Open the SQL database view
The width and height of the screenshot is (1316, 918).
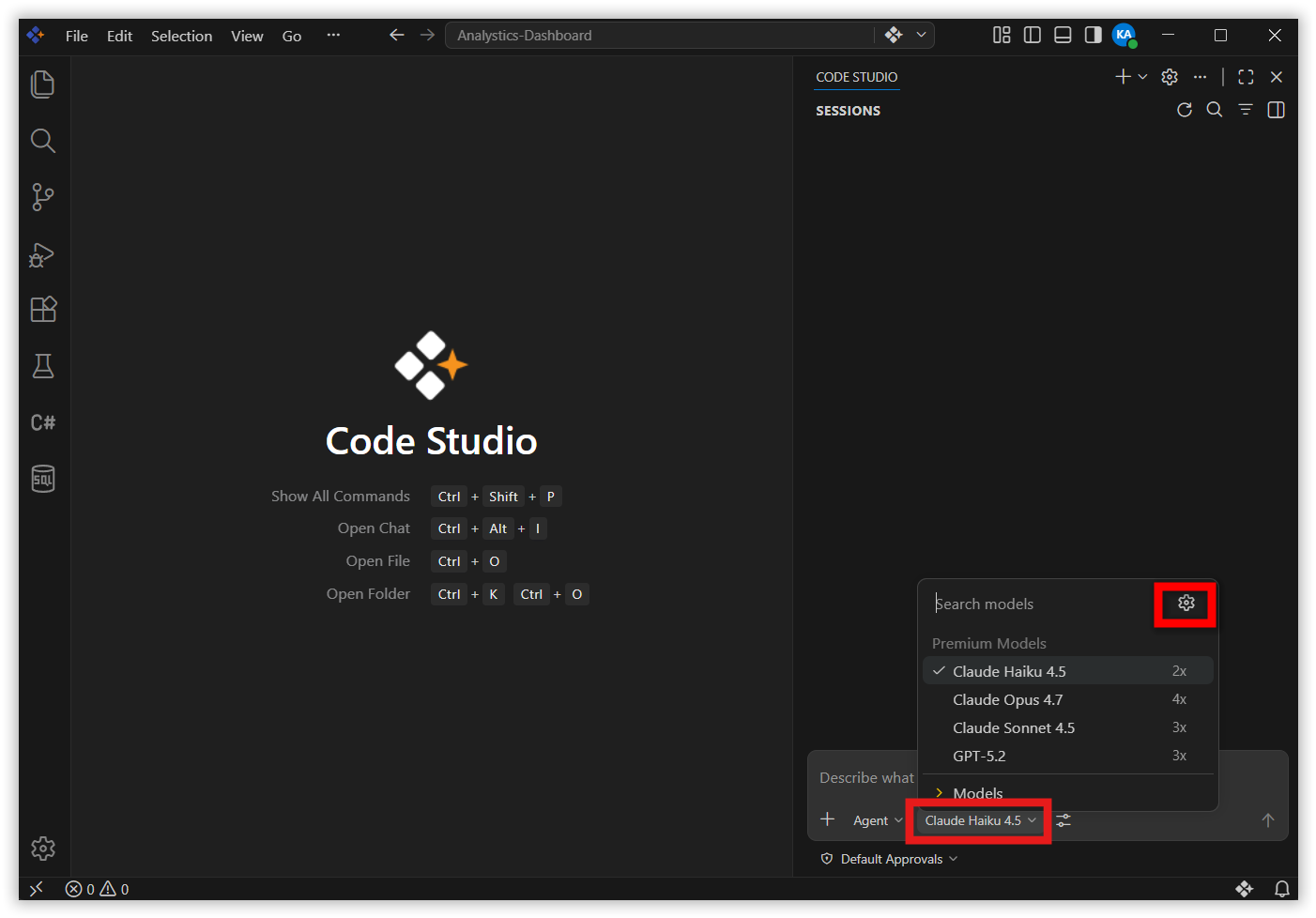pos(43,479)
